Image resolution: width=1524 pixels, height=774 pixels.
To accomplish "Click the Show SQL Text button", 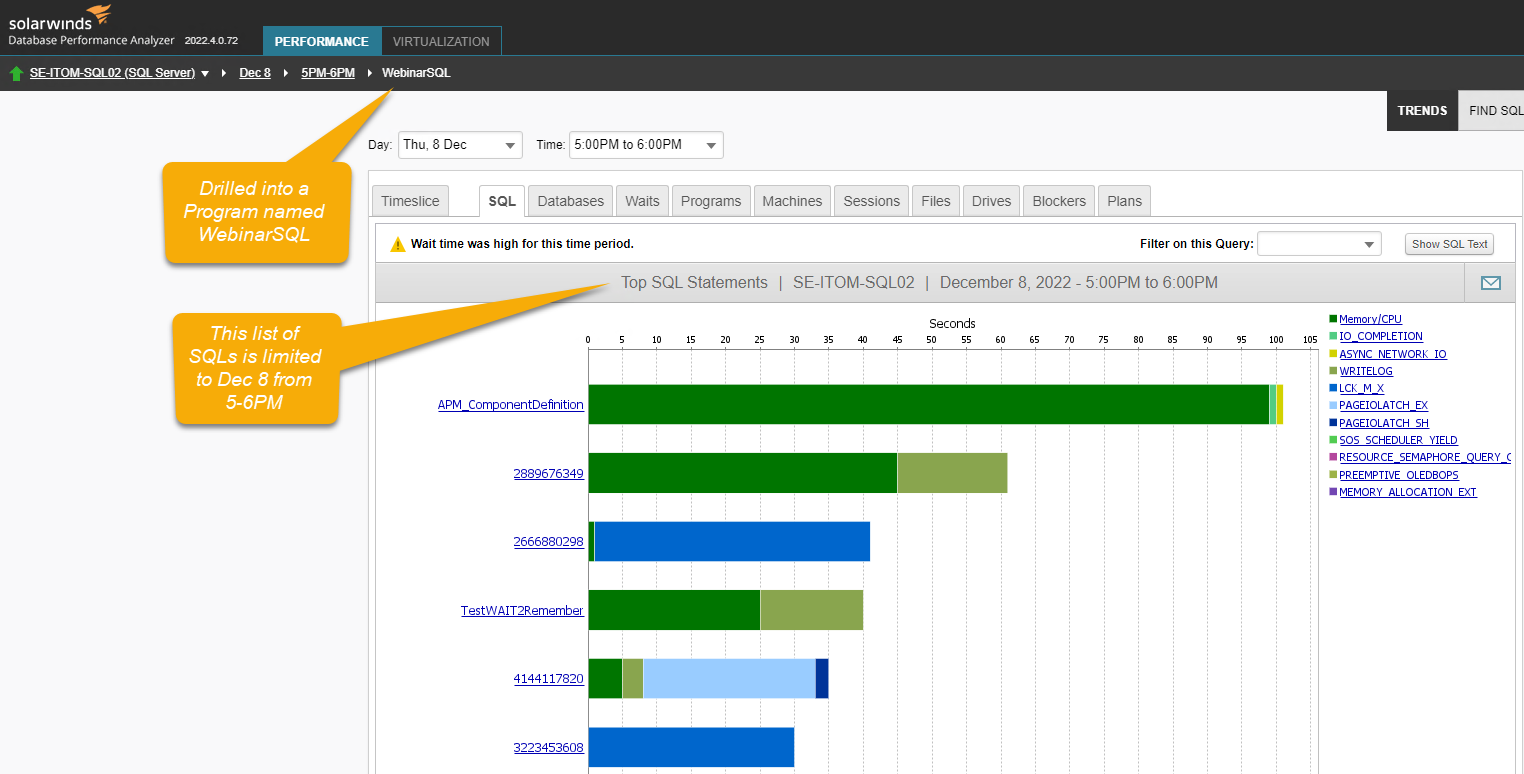I will [1449, 244].
